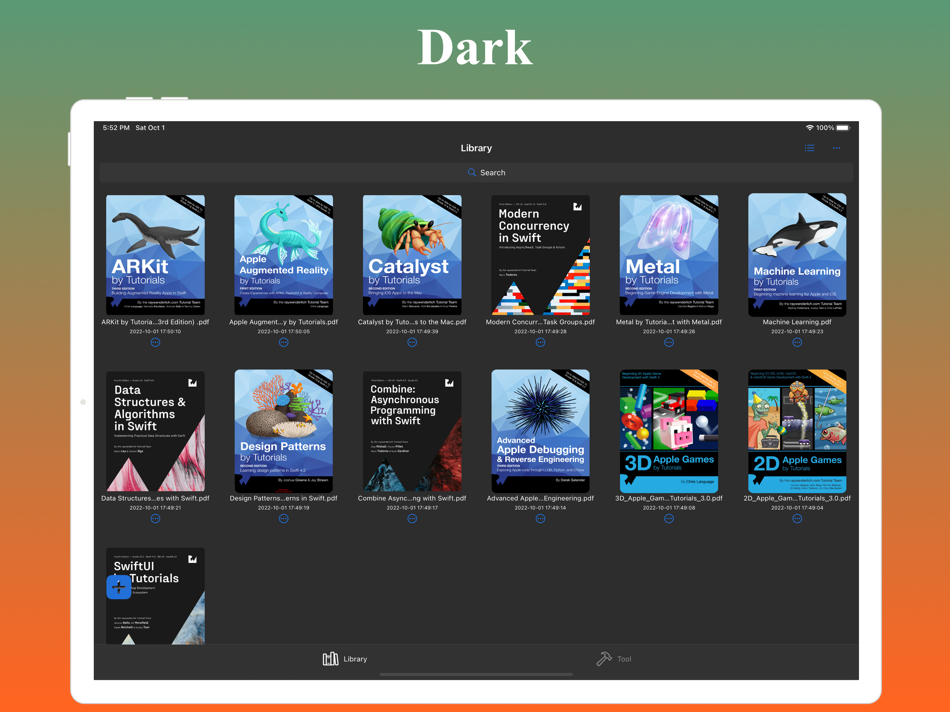Open options for Combine Asynchronous pdf

(412, 519)
